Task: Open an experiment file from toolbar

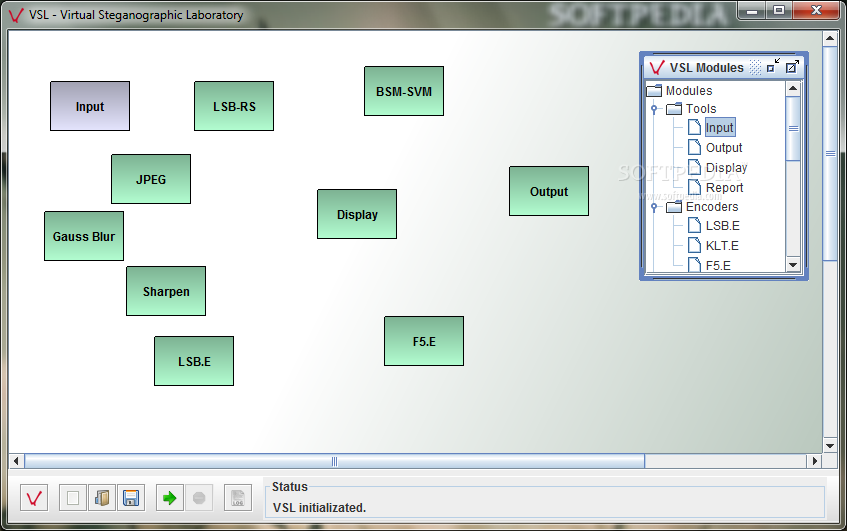Action: click(102, 498)
